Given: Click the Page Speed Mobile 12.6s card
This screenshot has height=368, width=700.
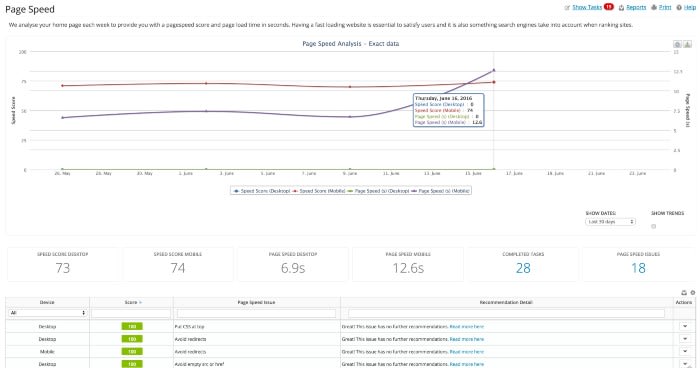Looking at the screenshot, I should point(408,264).
